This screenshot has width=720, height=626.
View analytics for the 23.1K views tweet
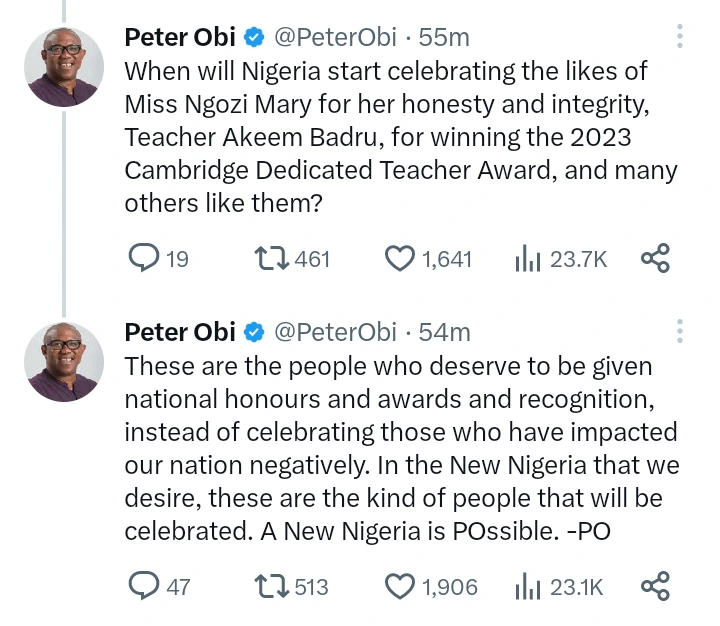(x=527, y=586)
